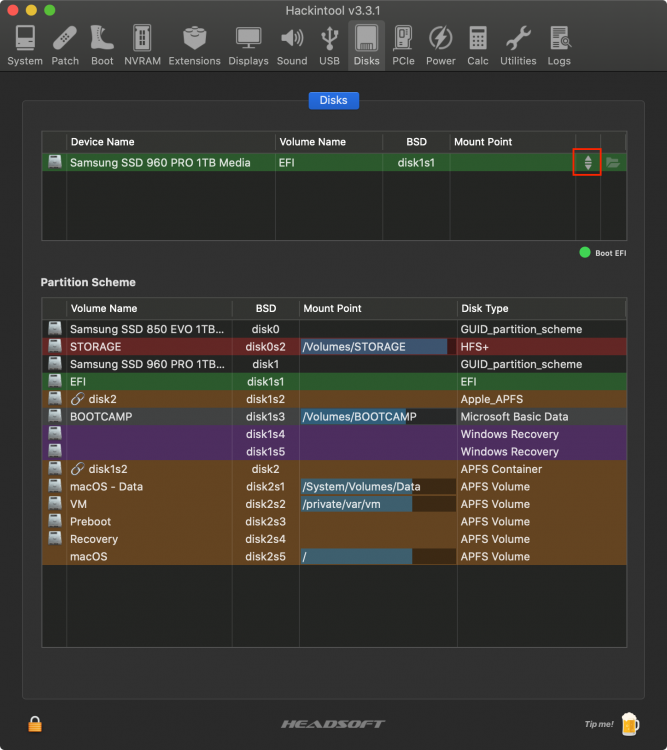Click the Boot EFI legend indicator

(x=585, y=253)
